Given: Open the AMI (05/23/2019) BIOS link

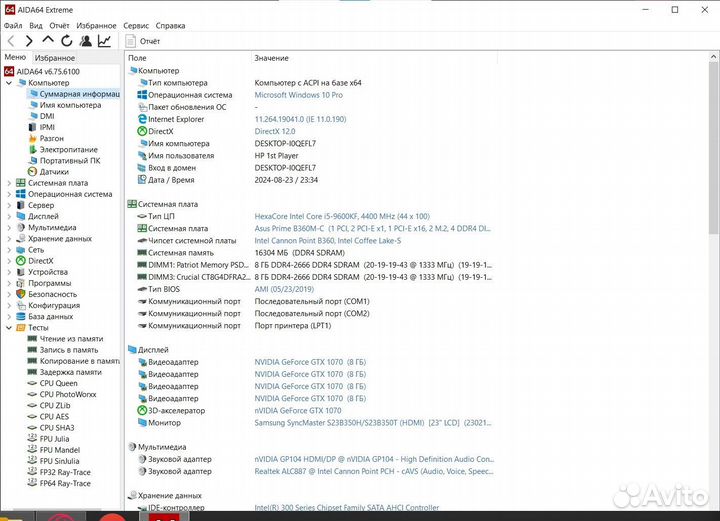Looking at the screenshot, I should pyautogui.click(x=284, y=289).
